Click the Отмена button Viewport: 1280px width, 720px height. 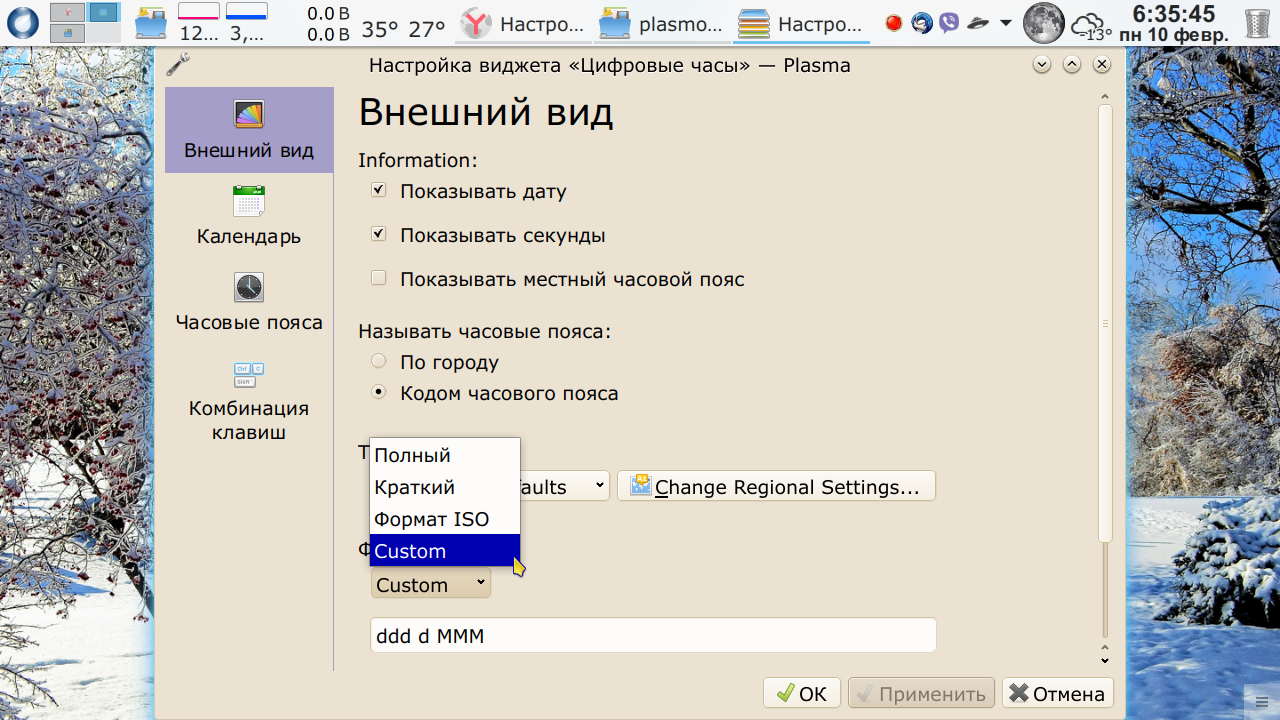[1058, 693]
